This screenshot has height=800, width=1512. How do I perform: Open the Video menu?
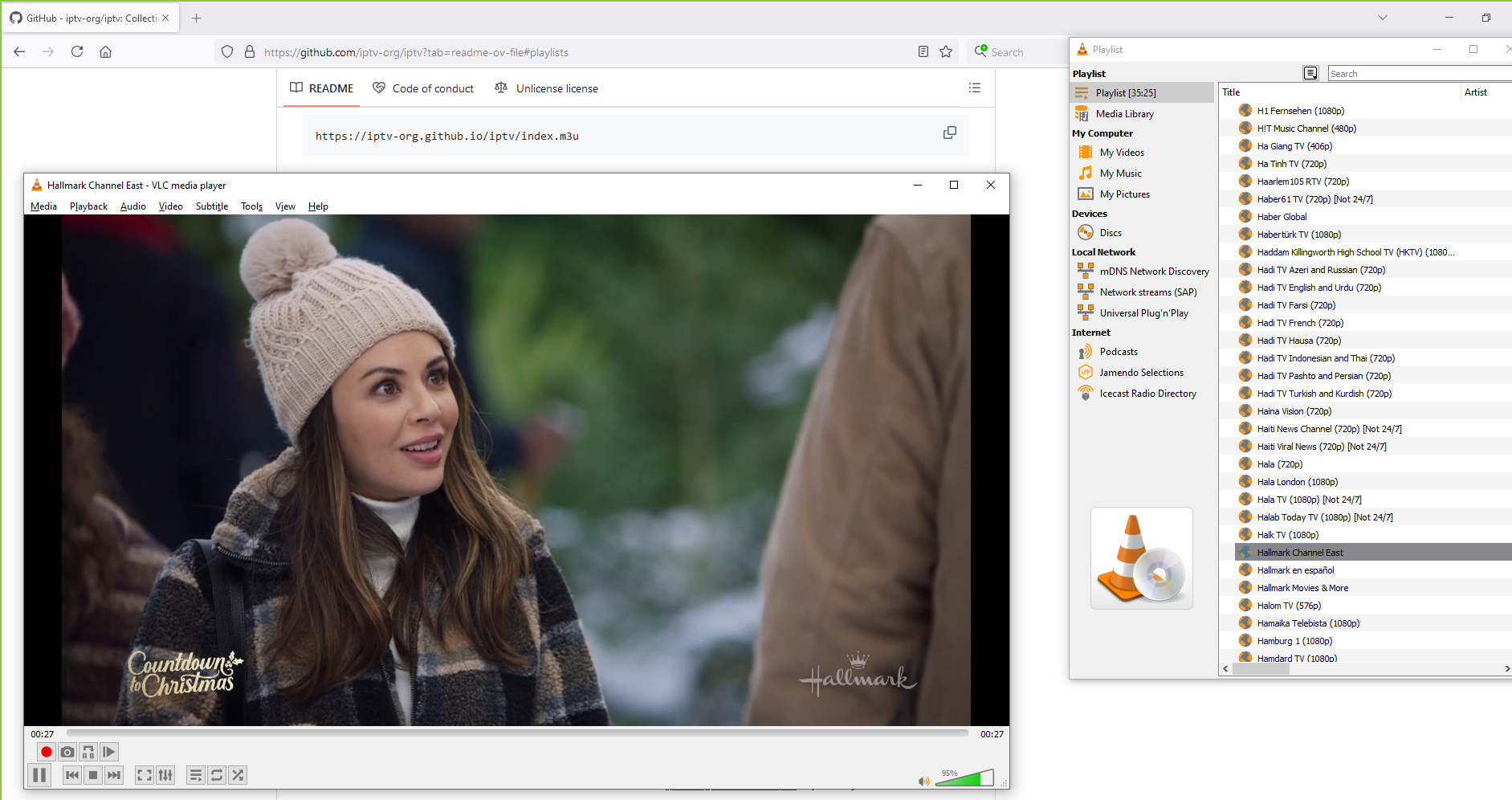click(x=171, y=206)
